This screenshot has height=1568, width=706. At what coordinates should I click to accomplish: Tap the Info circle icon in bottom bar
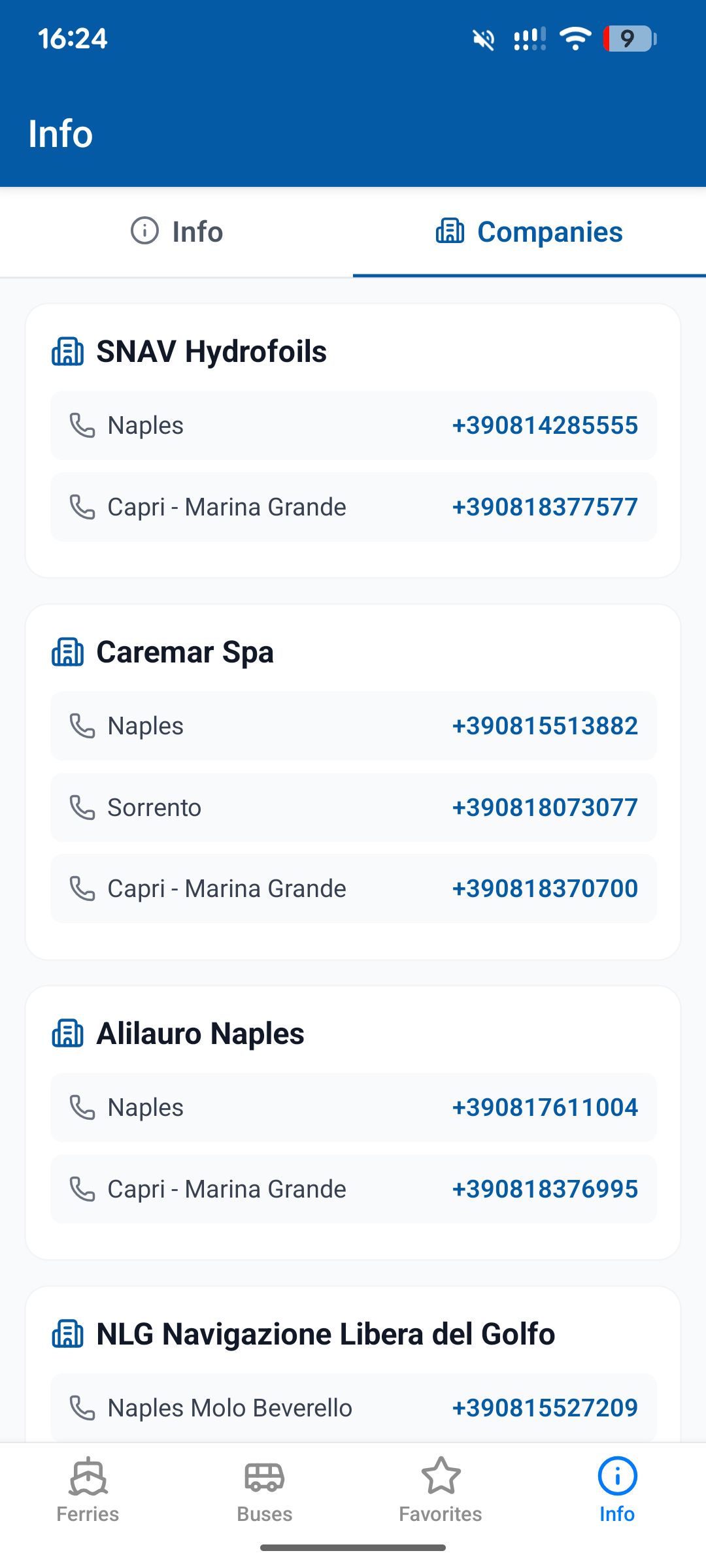(x=617, y=1476)
